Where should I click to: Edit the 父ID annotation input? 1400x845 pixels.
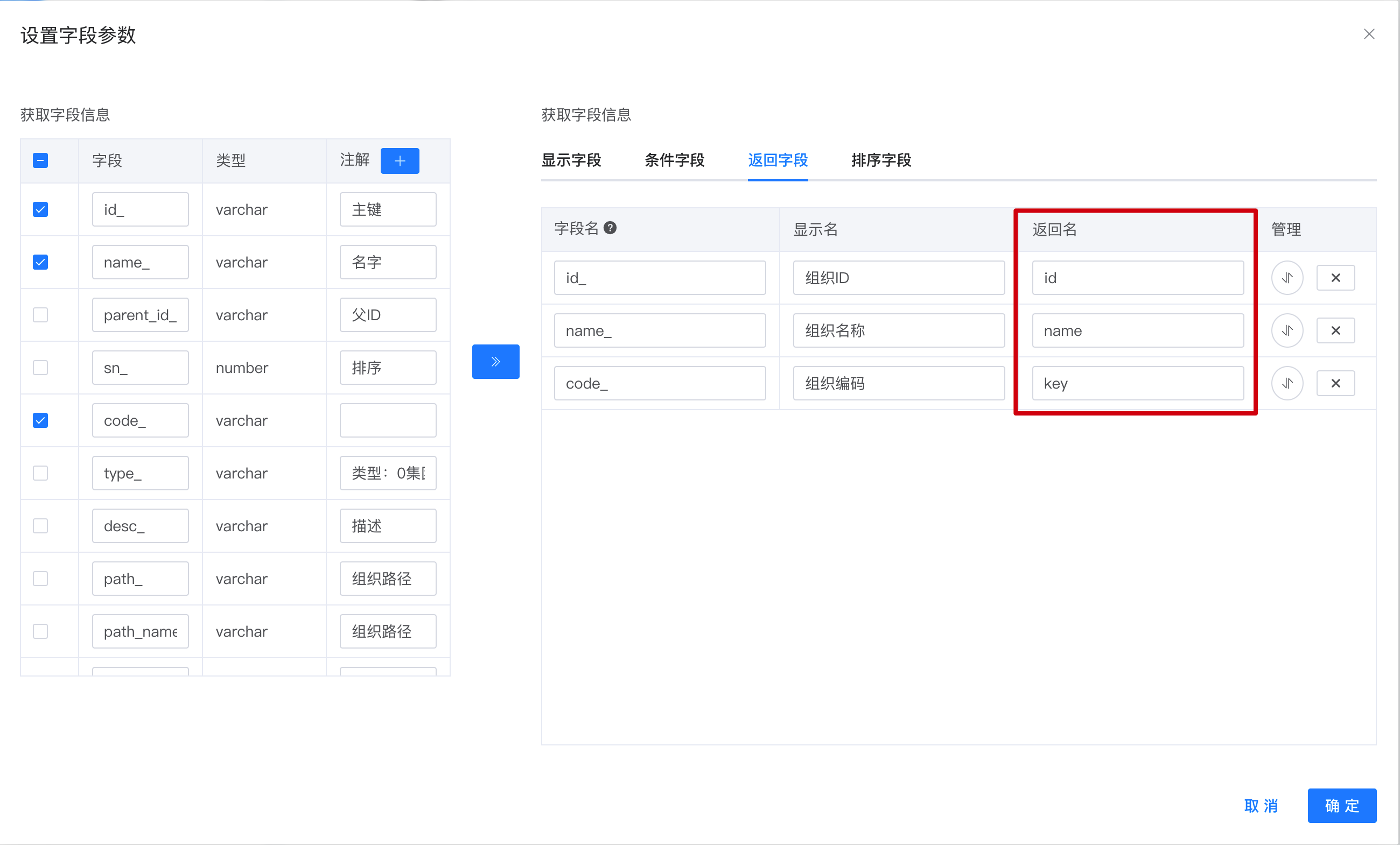[388, 315]
